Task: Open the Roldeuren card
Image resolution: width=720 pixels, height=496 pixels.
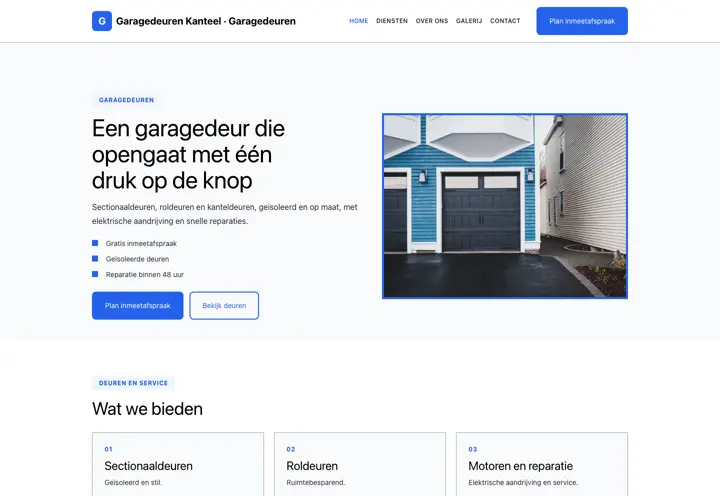Action: pos(360,464)
